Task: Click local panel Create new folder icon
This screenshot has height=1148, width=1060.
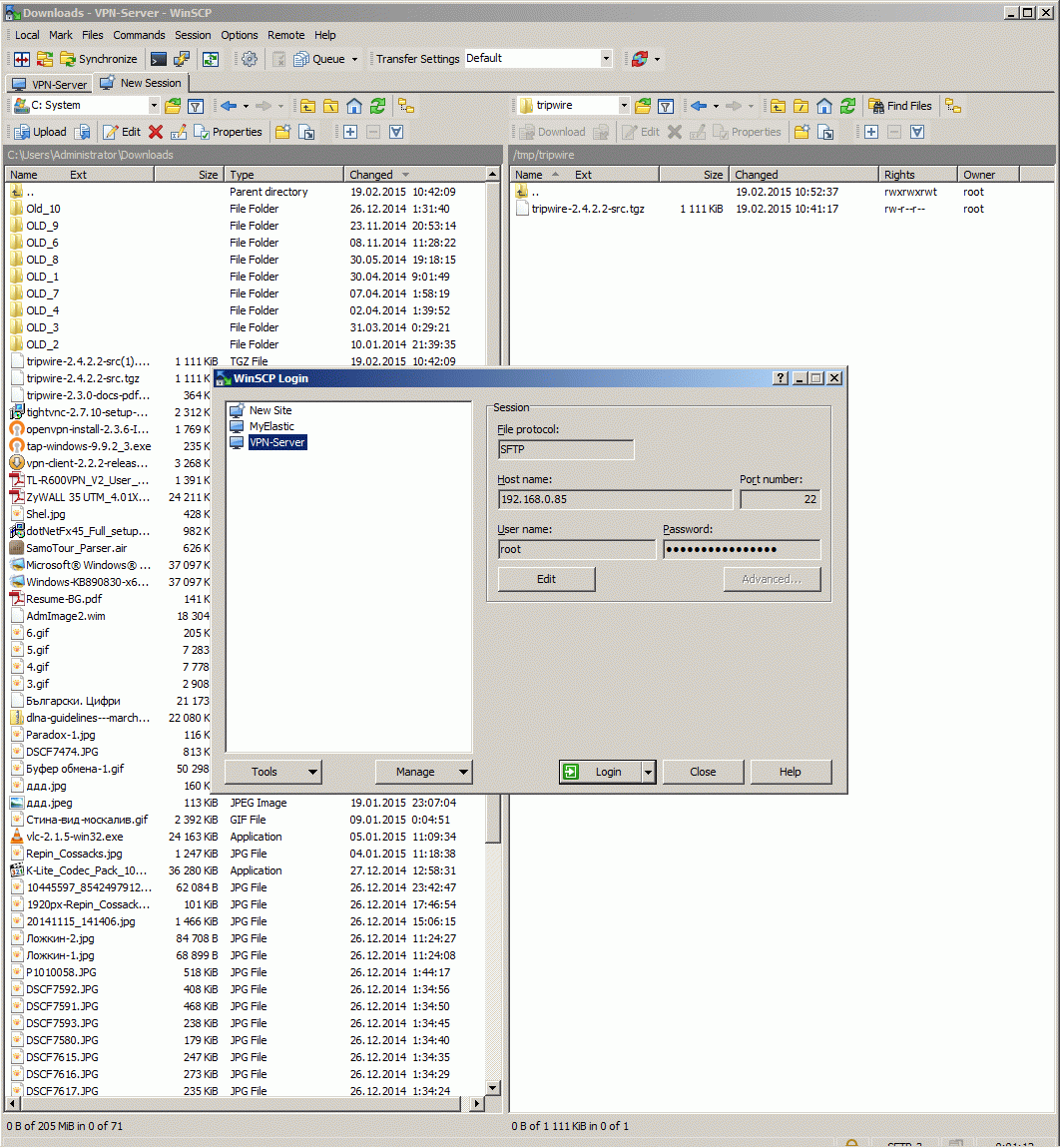Action: (282, 132)
